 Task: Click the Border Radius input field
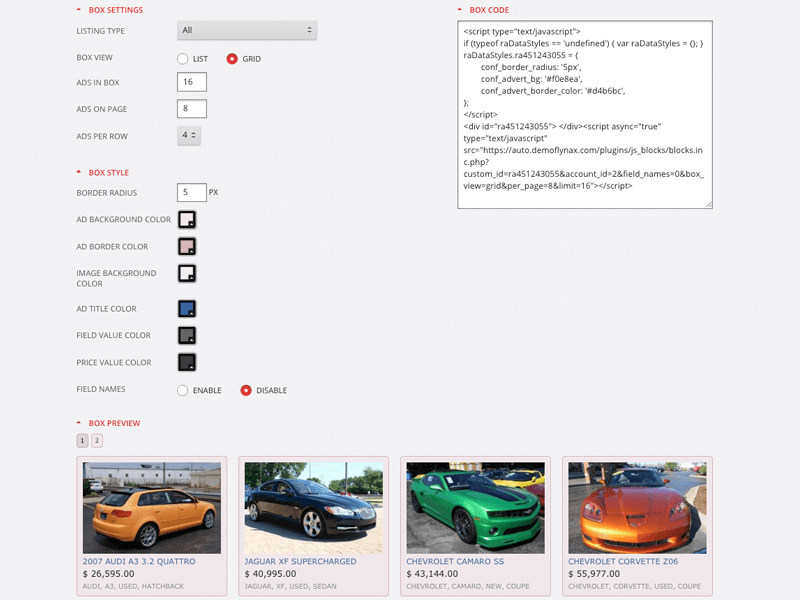point(192,192)
